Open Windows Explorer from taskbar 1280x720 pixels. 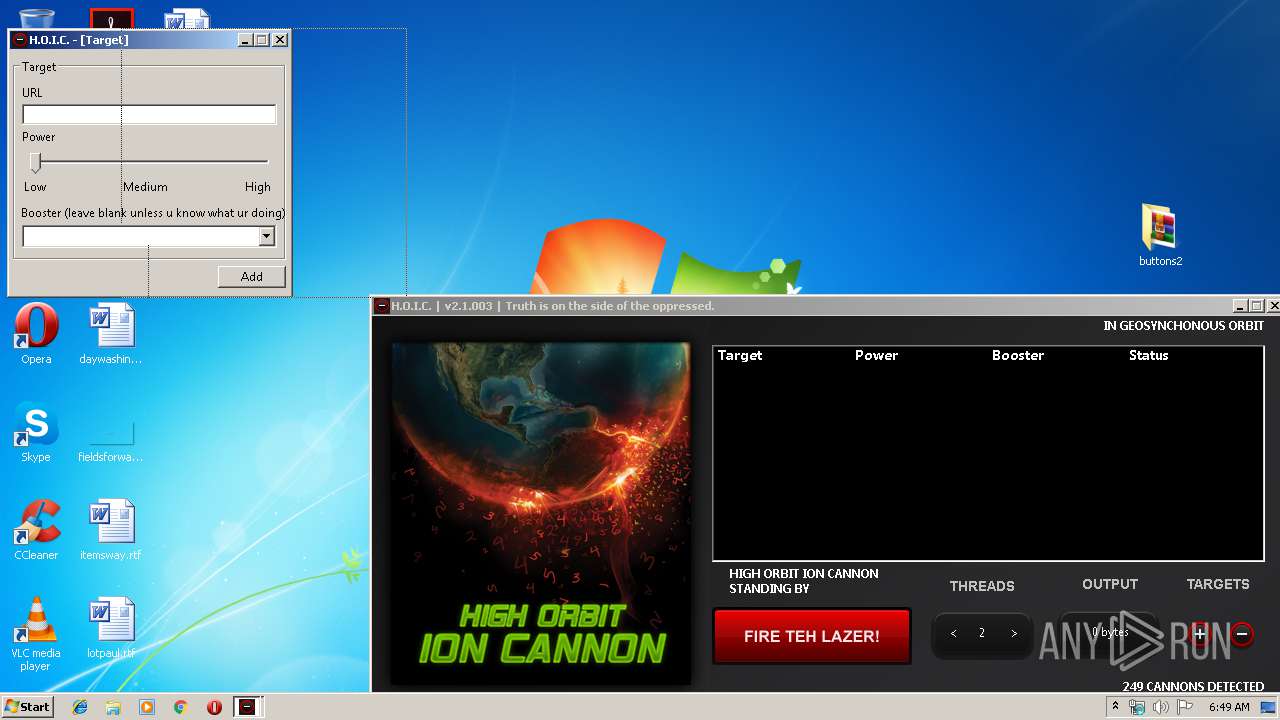113,707
